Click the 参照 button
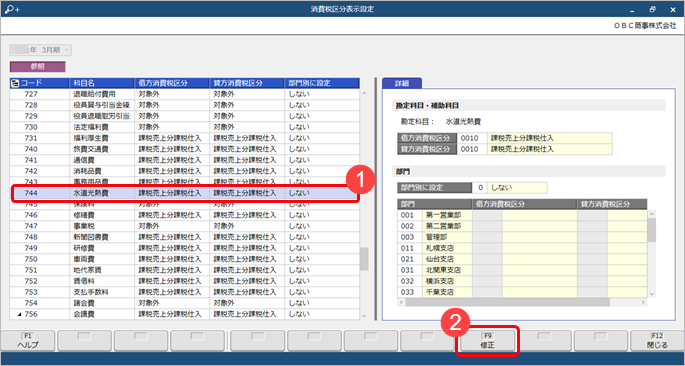 38,67
